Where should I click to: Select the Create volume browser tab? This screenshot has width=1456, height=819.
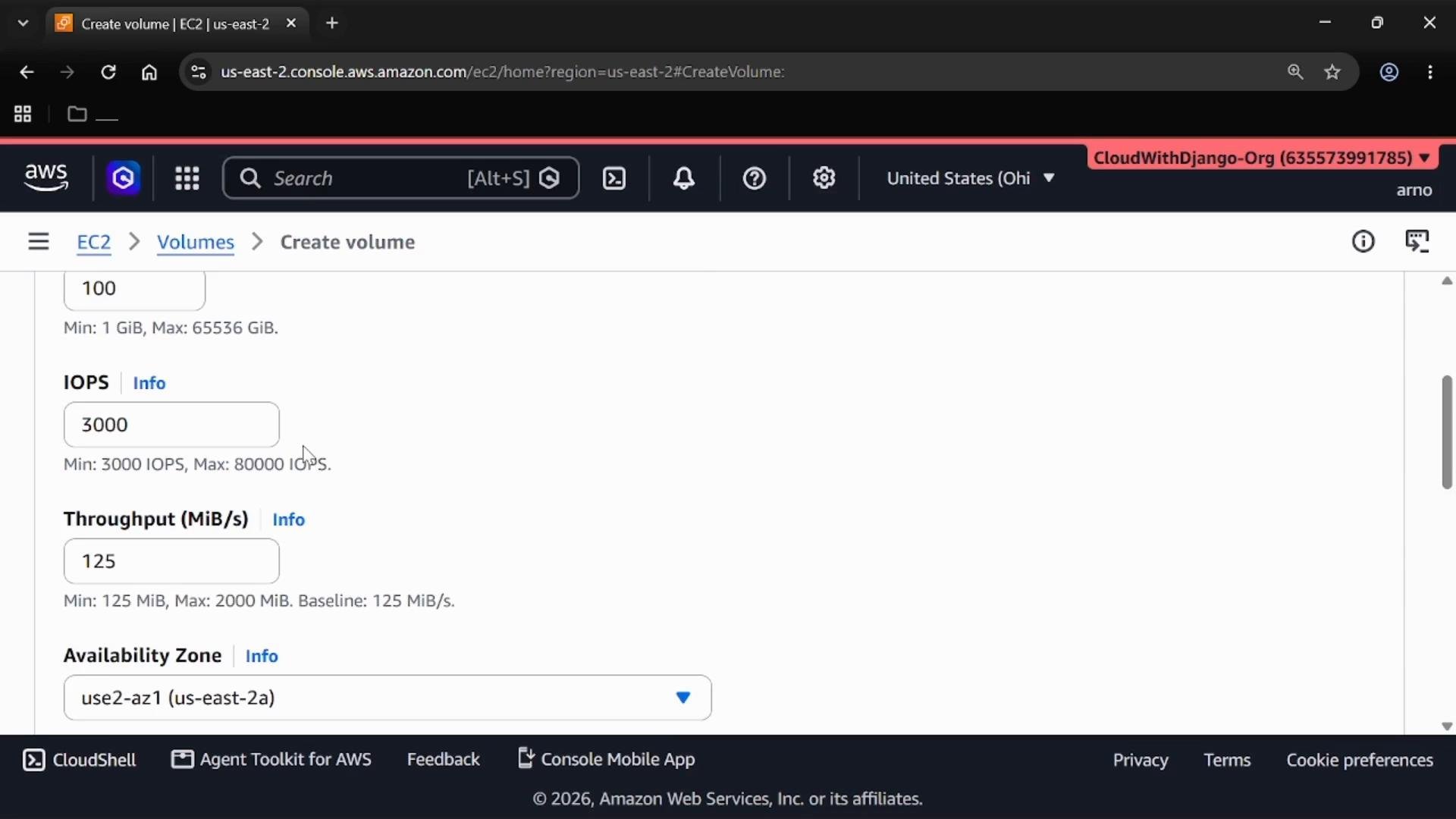click(x=177, y=24)
